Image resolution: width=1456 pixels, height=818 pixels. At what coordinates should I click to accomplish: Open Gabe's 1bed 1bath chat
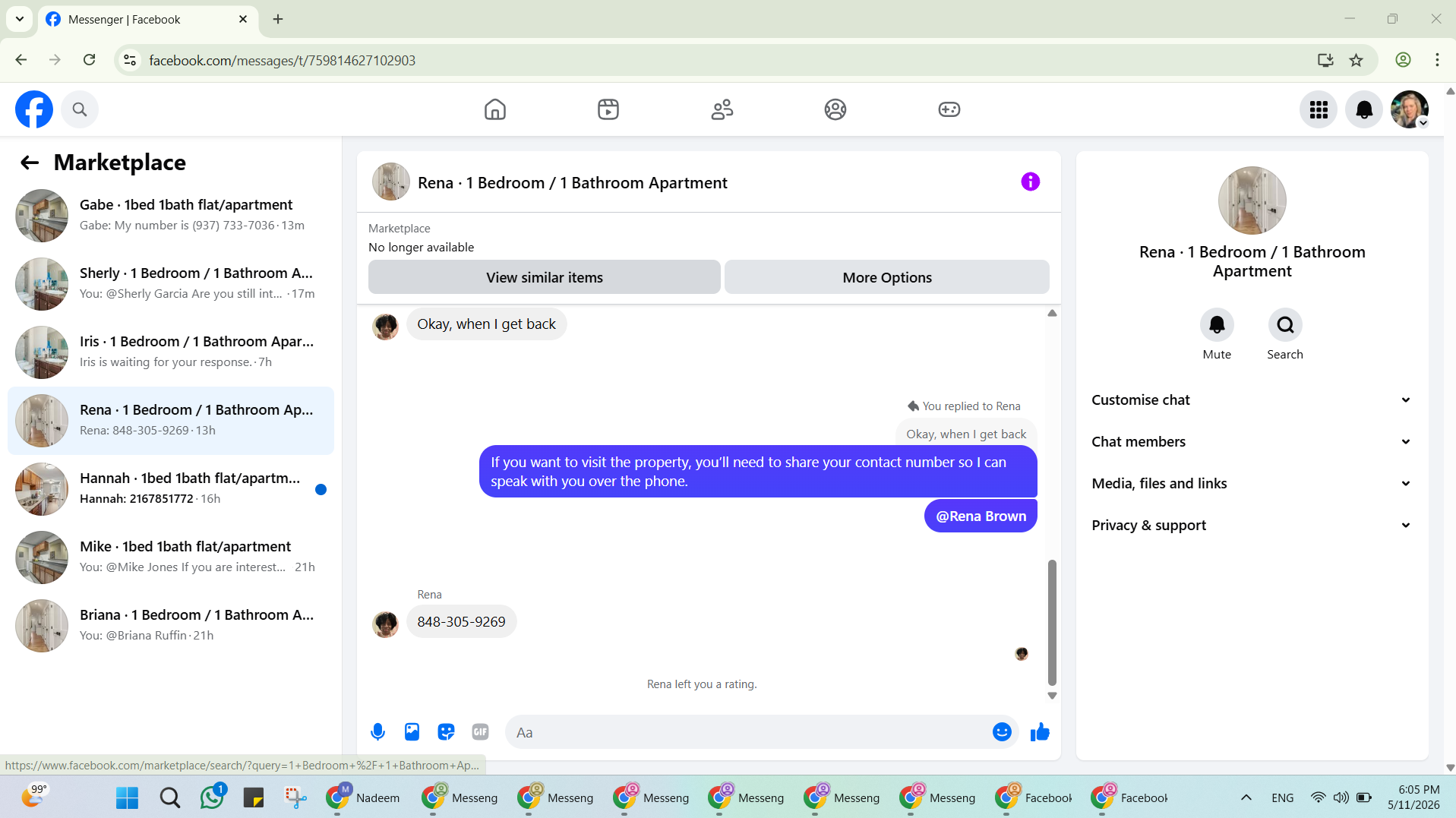pos(171,216)
